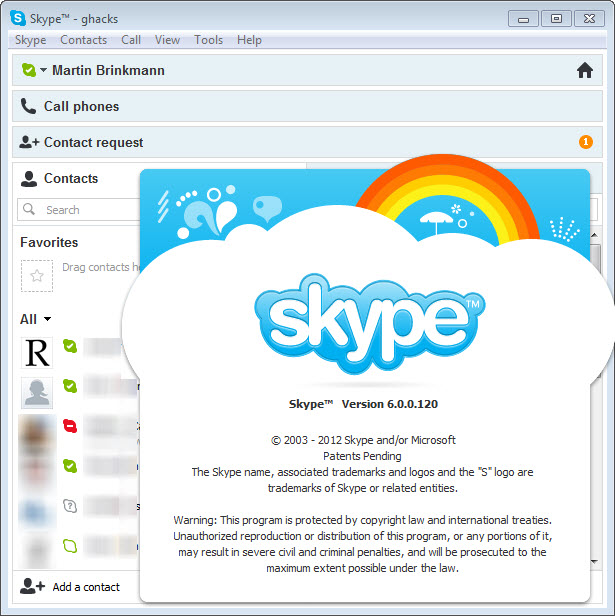The height and width of the screenshot is (616, 615).
Task: Click the Skype logo in title bar
Action: click(18, 18)
